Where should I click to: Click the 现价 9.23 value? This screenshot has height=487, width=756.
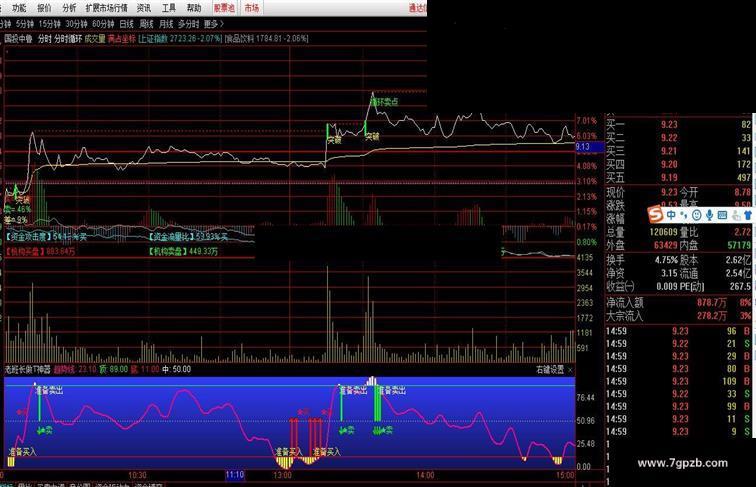(669, 192)
